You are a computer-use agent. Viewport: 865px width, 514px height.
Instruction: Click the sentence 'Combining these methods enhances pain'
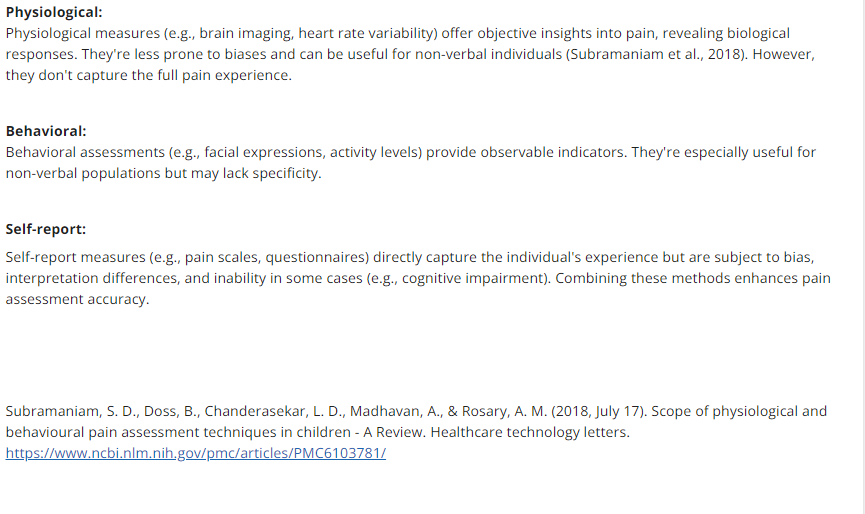[x=693, y=278]
